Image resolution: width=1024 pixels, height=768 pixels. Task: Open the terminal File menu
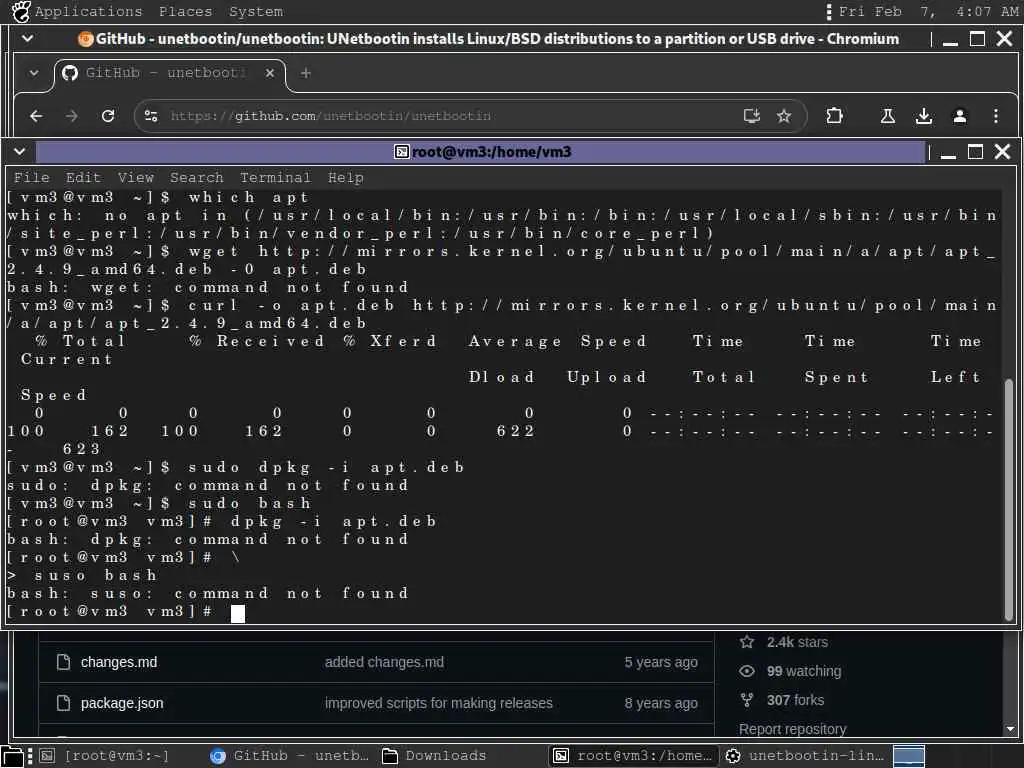pyautogui.click(x=31, y=178)
